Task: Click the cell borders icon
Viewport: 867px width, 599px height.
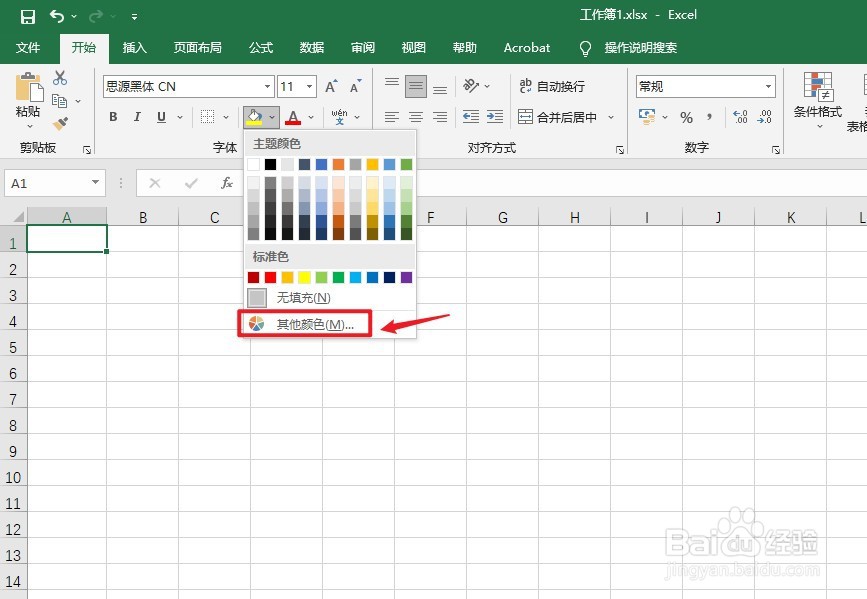Action: pos(207,117)
